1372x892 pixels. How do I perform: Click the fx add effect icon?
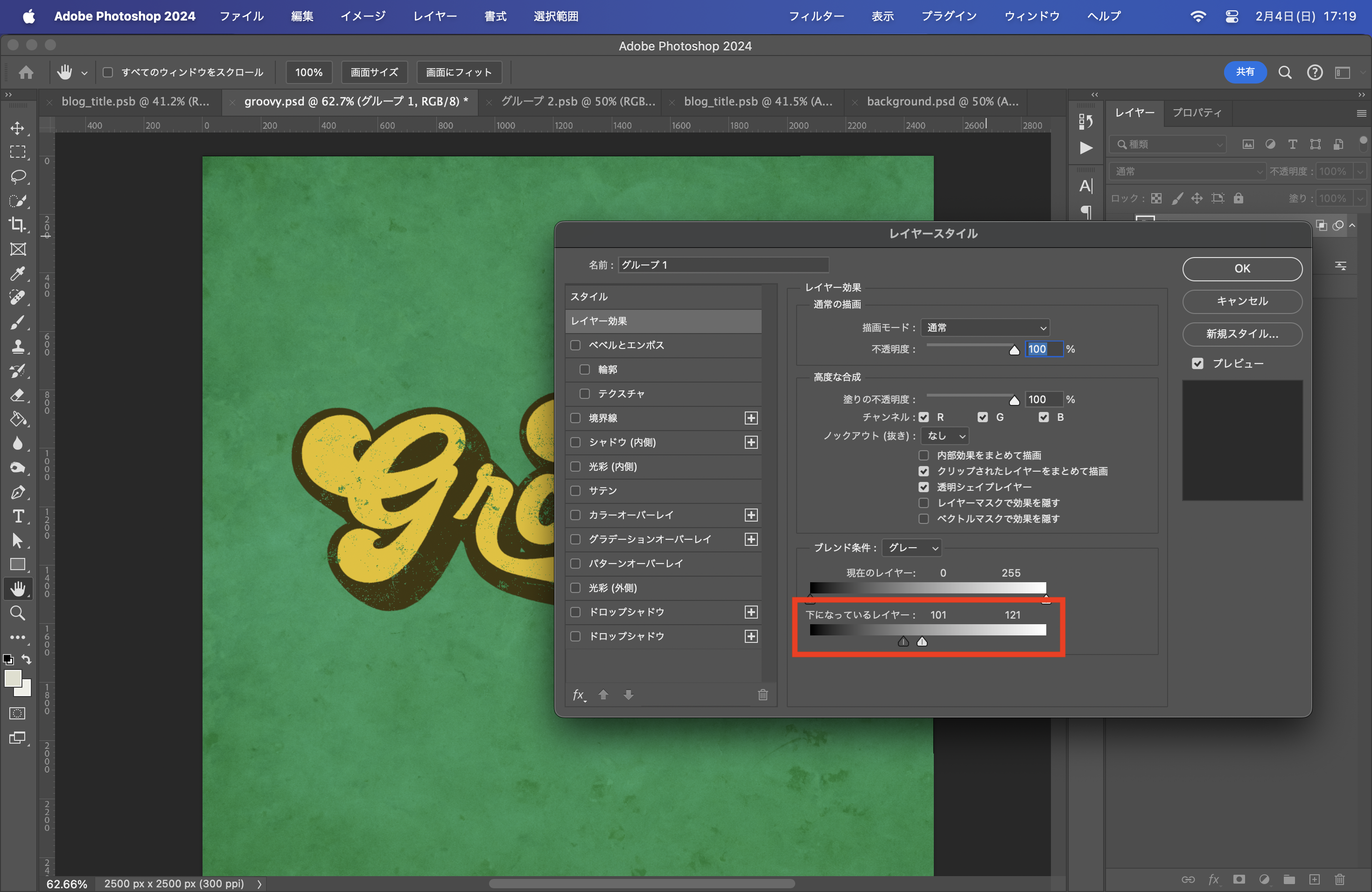pos(579,695)
